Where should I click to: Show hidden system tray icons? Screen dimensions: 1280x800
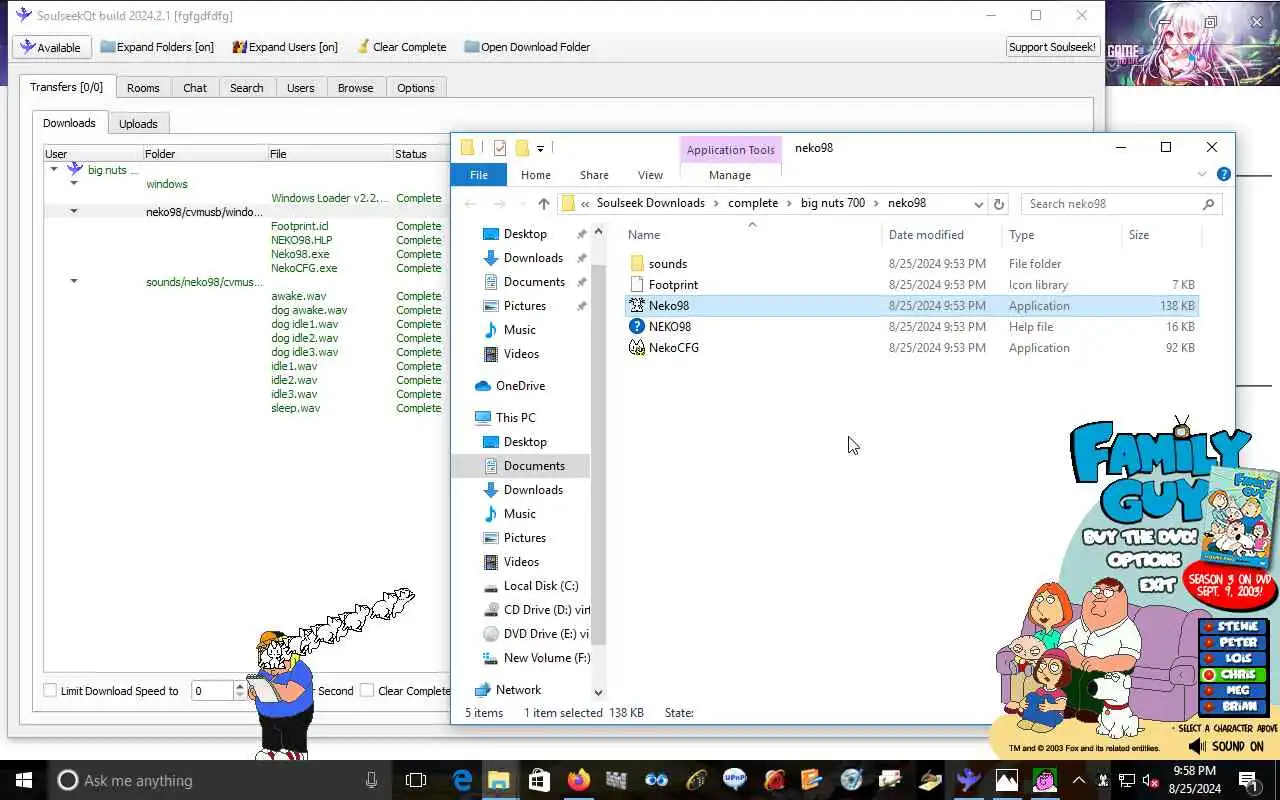[1078, 780]
